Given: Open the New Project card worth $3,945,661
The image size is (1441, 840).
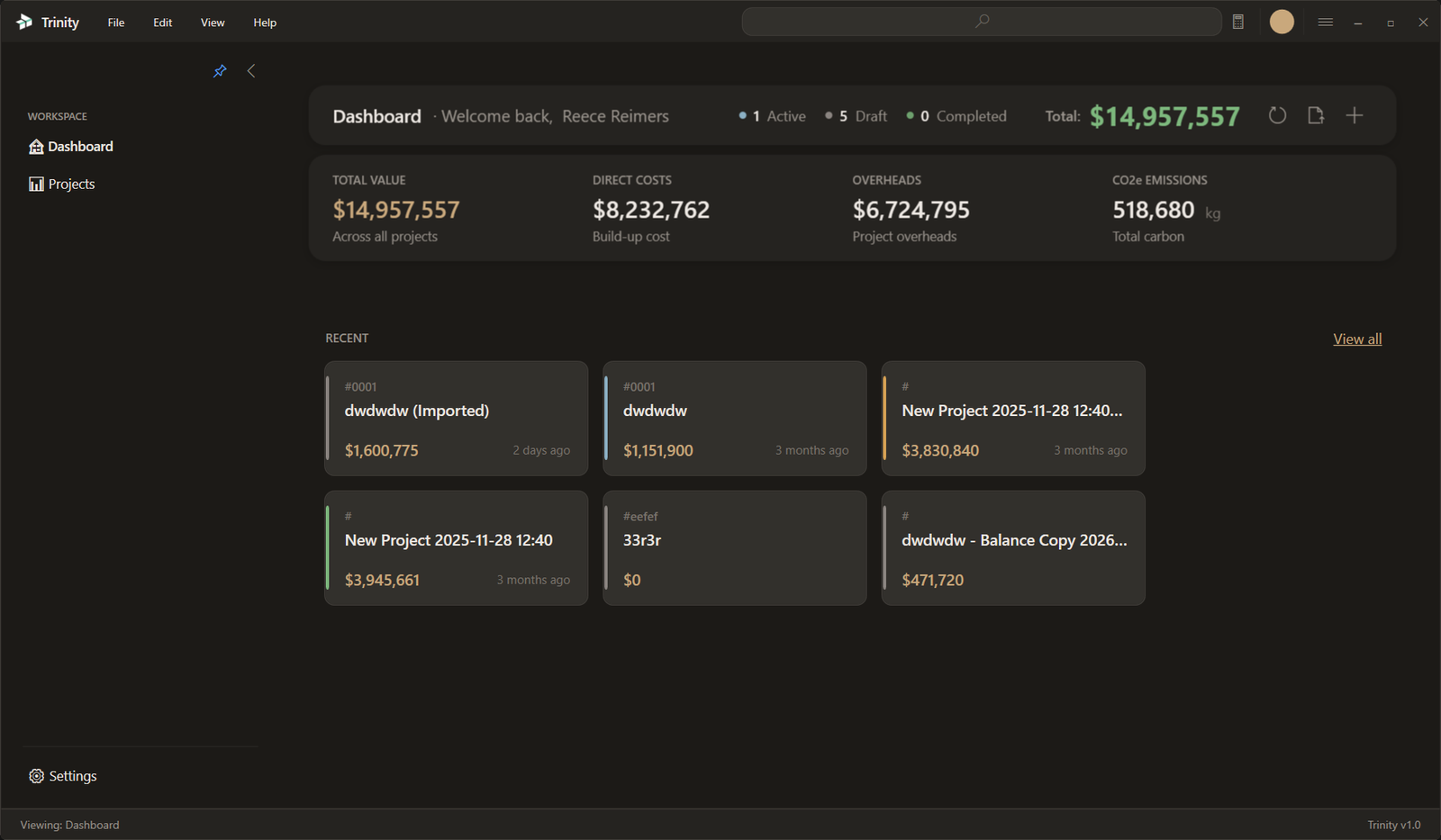Looking at the screenshot, I should [x=457, y=548].
